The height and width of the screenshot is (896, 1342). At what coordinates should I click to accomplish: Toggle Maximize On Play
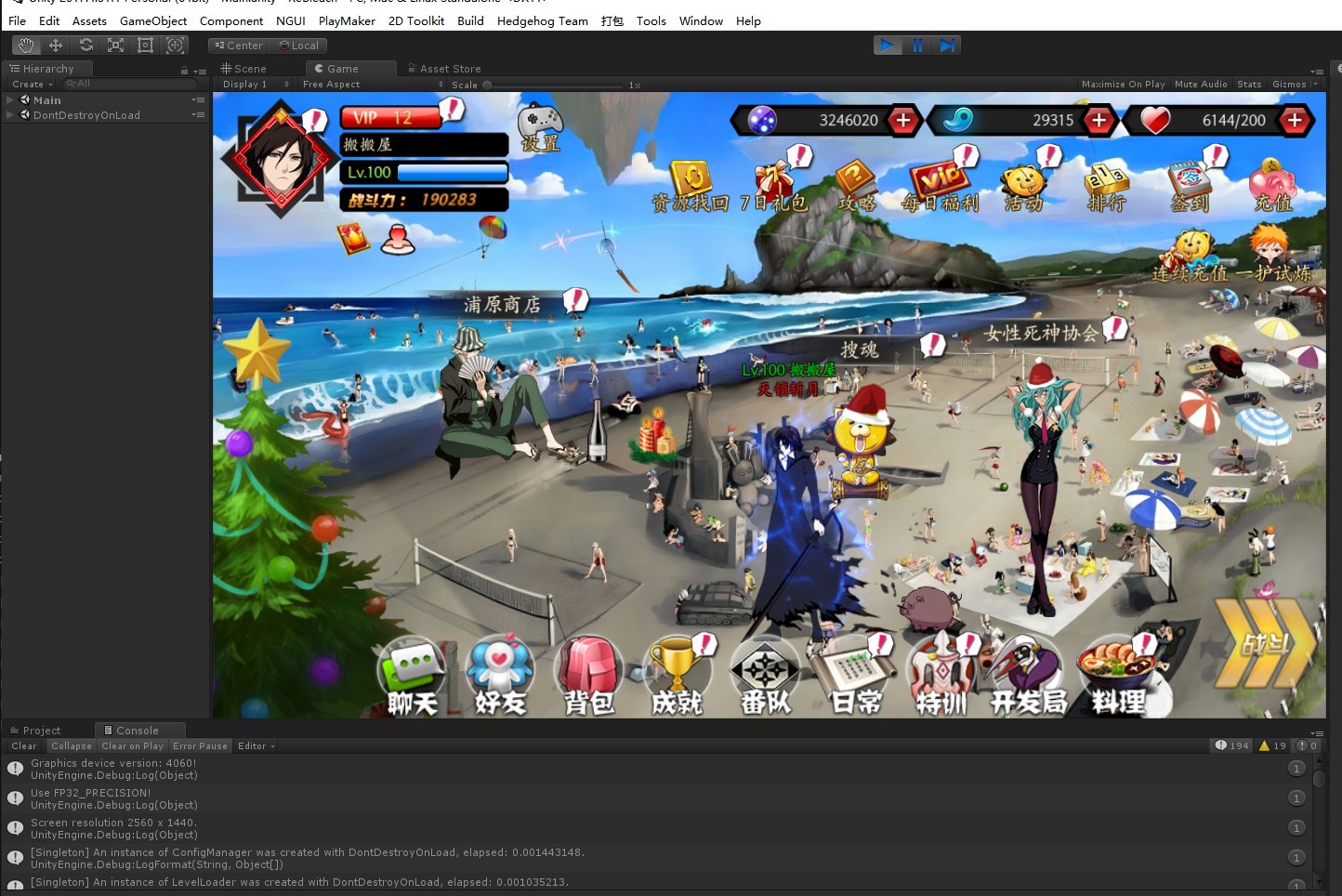[x=1123, y=85]
